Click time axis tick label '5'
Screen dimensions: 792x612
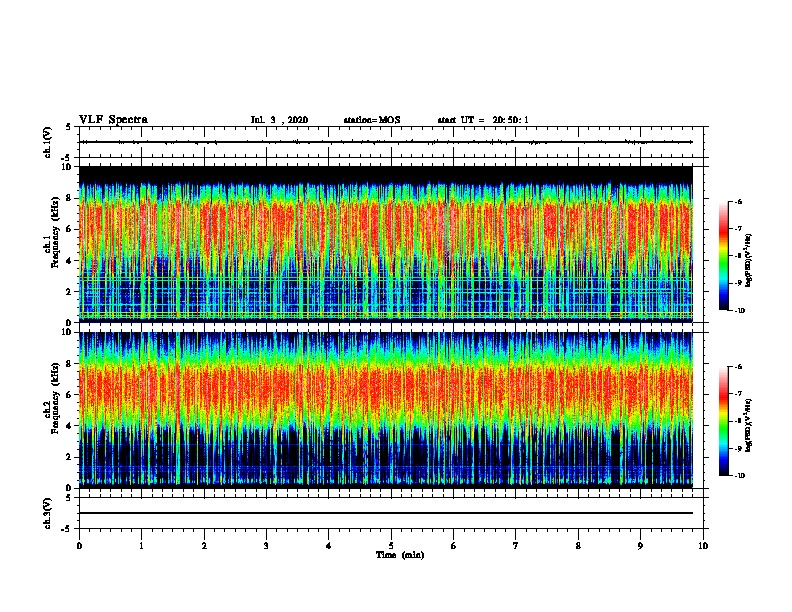391,546
